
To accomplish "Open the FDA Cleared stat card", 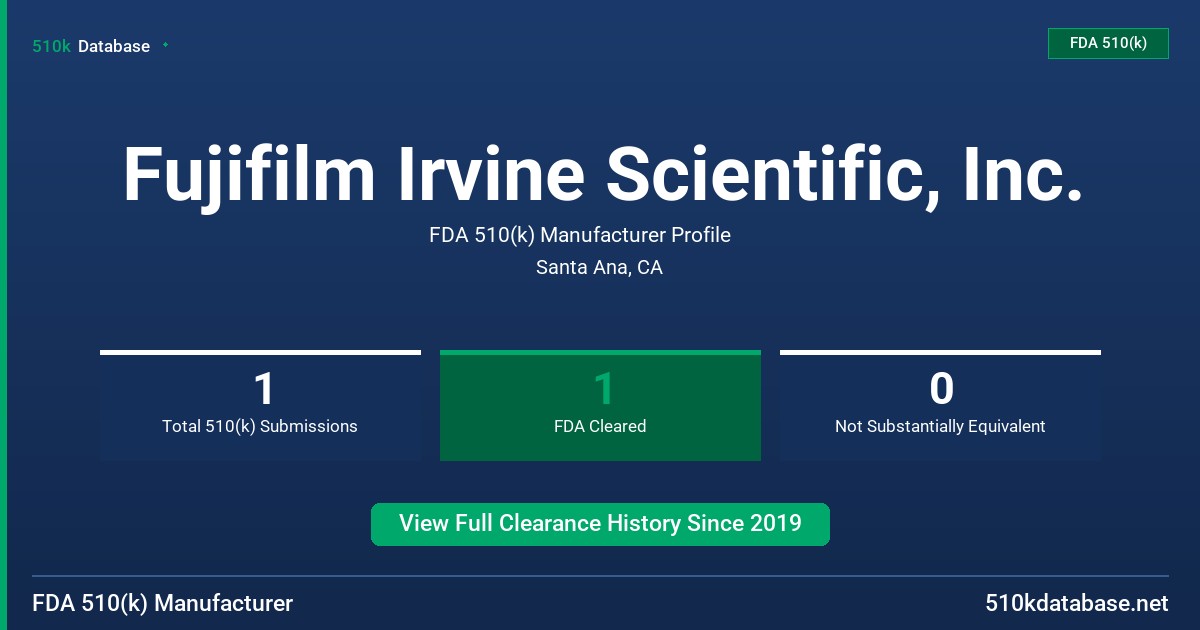I will (600, 405).
